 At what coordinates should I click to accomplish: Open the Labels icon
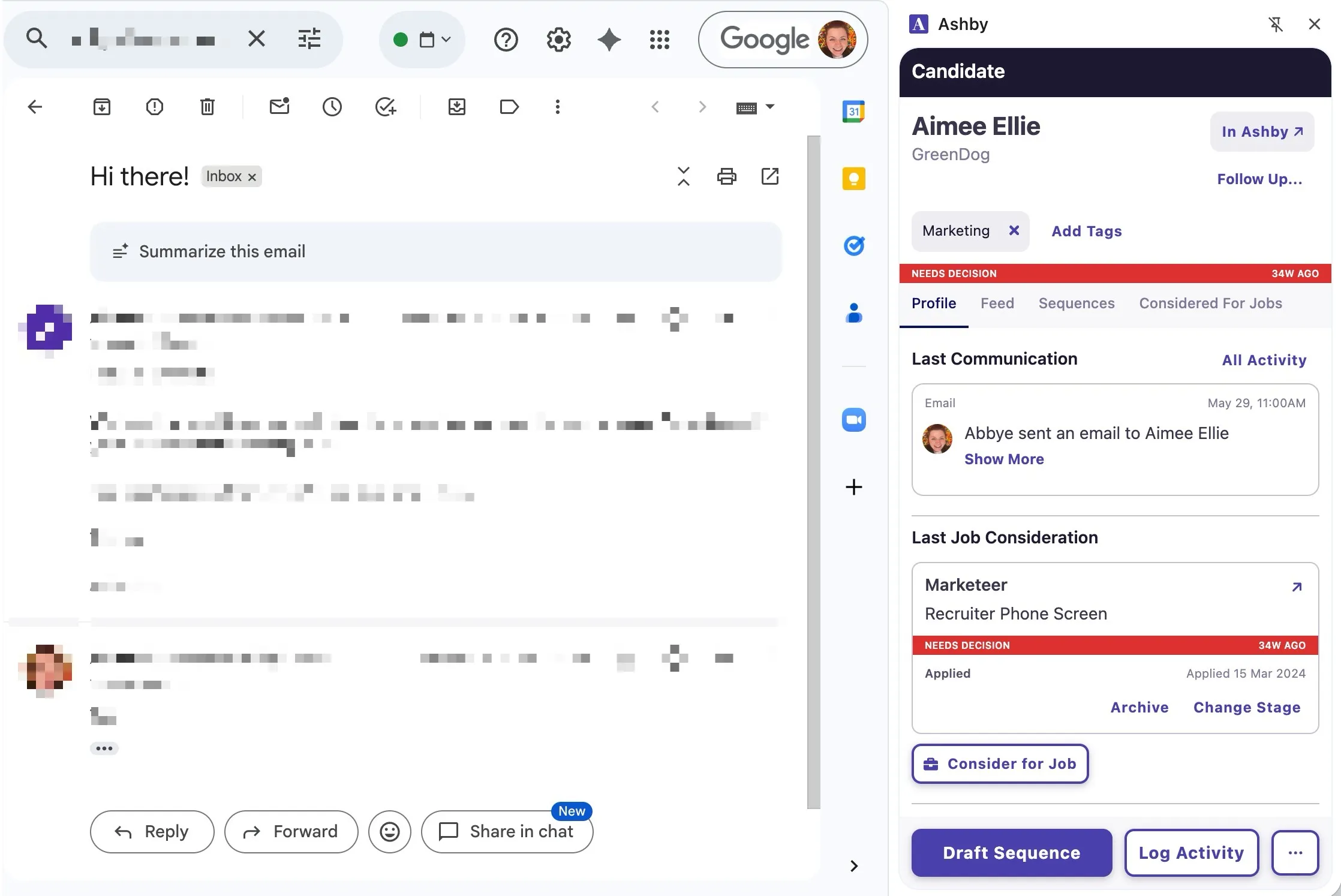click(509, 107)
